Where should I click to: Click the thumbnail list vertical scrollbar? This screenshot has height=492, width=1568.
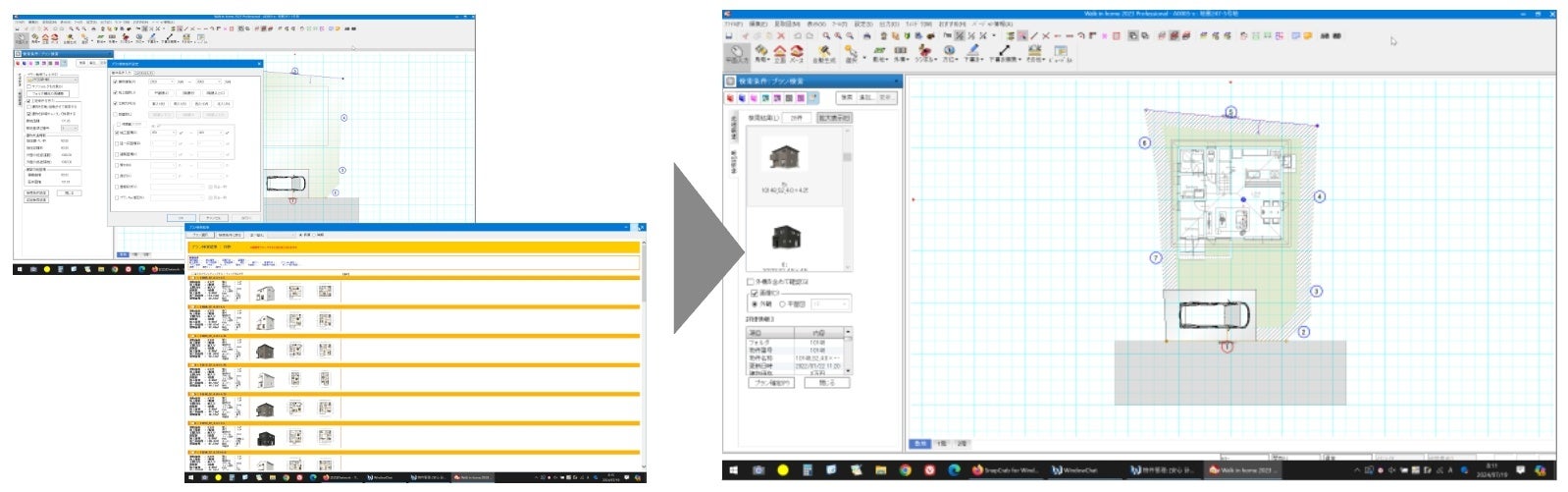(x=847, y=196)
